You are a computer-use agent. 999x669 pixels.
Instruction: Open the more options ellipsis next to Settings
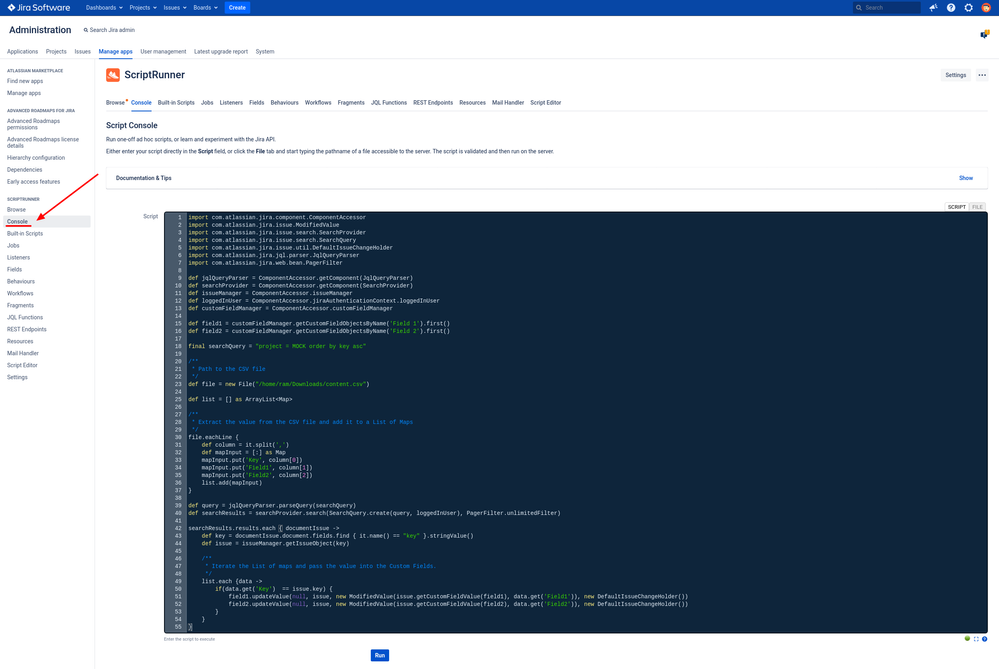click(981, 74)
